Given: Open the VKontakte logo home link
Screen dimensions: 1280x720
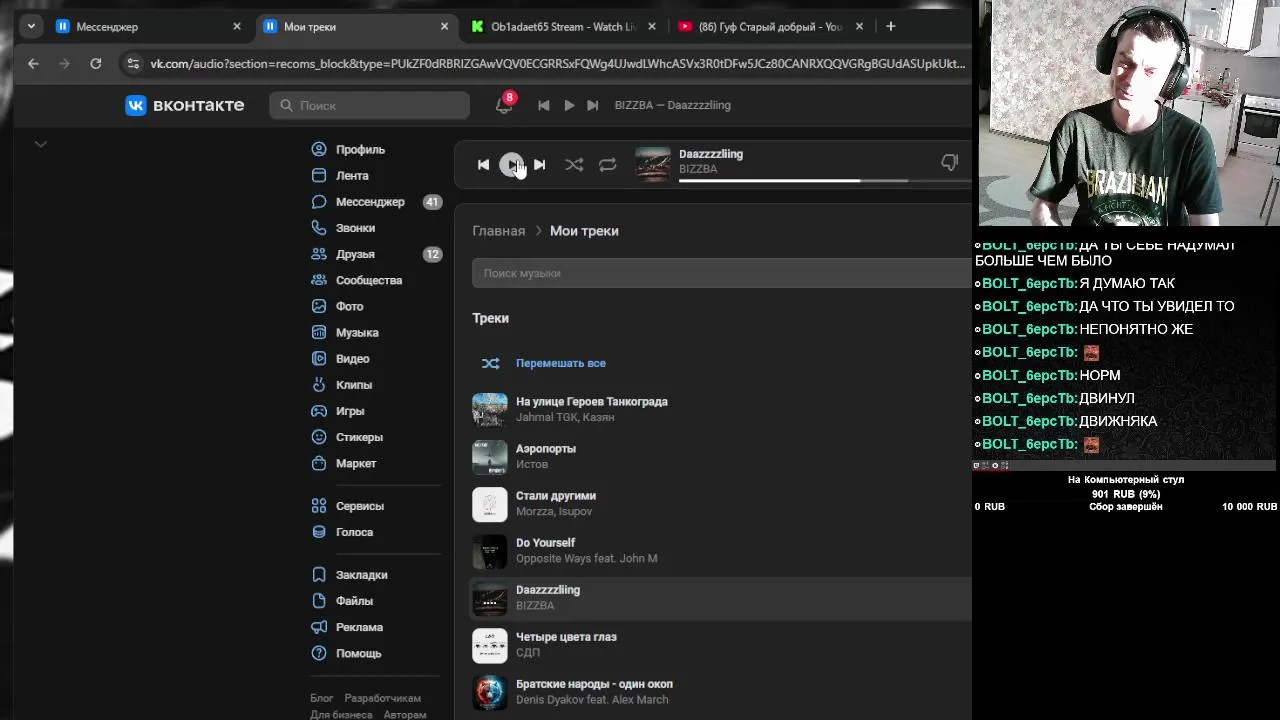Looking at the screenshot, I should click(185, 105).
